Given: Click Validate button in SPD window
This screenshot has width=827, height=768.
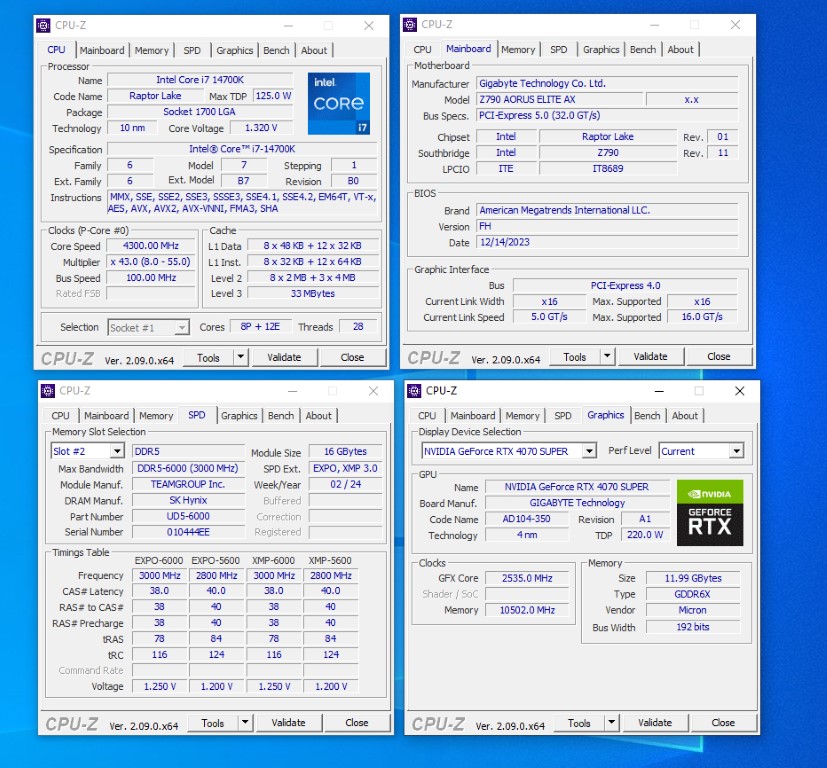Looking at the screenshot, I should coord(289,723).
